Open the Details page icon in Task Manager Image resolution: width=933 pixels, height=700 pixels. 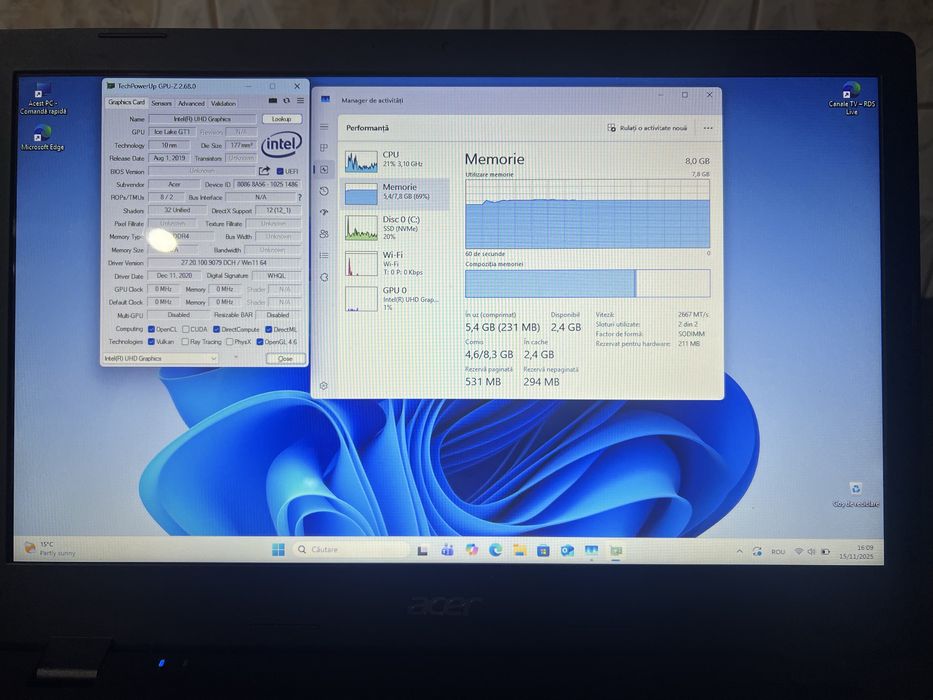point(324,255)
